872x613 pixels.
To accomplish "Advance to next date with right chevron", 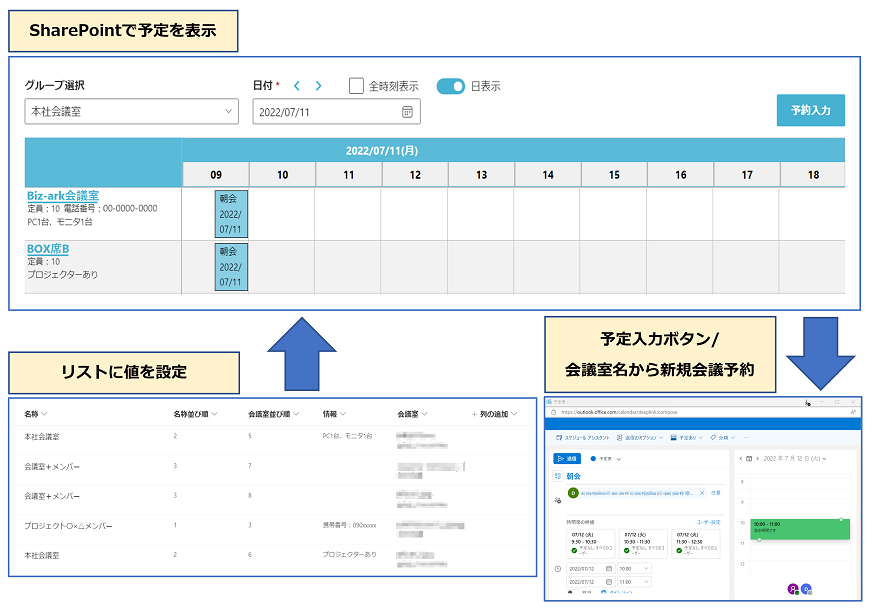I will pyautogui.click(x=318, y=86).
